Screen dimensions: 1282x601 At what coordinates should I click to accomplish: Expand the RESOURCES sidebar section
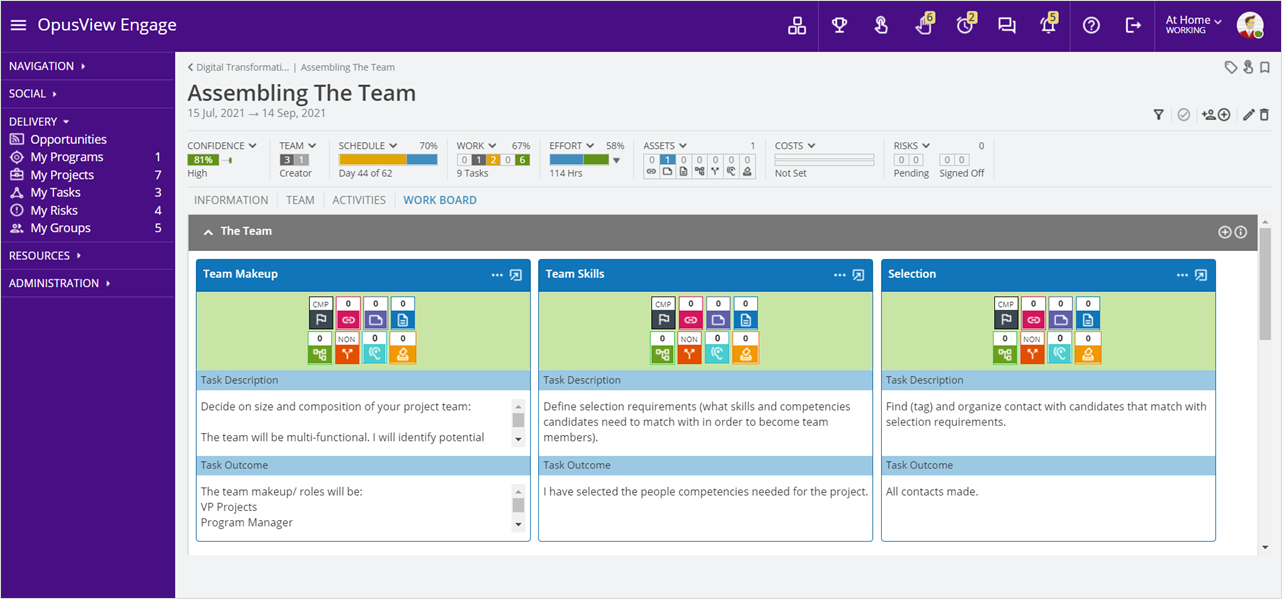tap(45, 256)
